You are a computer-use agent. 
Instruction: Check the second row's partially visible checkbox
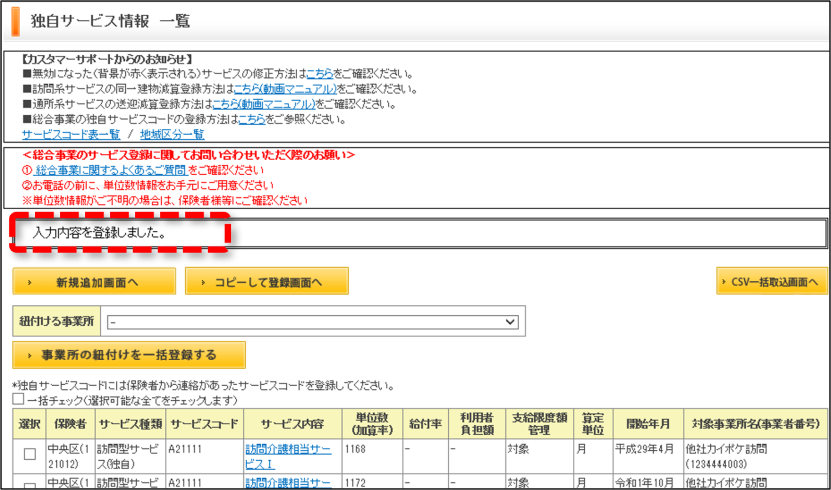(30, 486)
